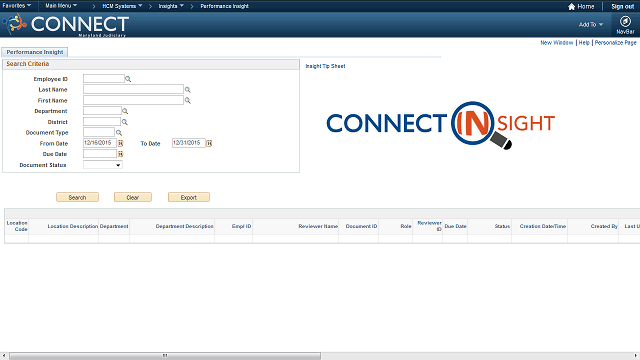640x360 pixels.
Task: Click the Employee ID lookup magnifier icon
Action: pos(128,79)
